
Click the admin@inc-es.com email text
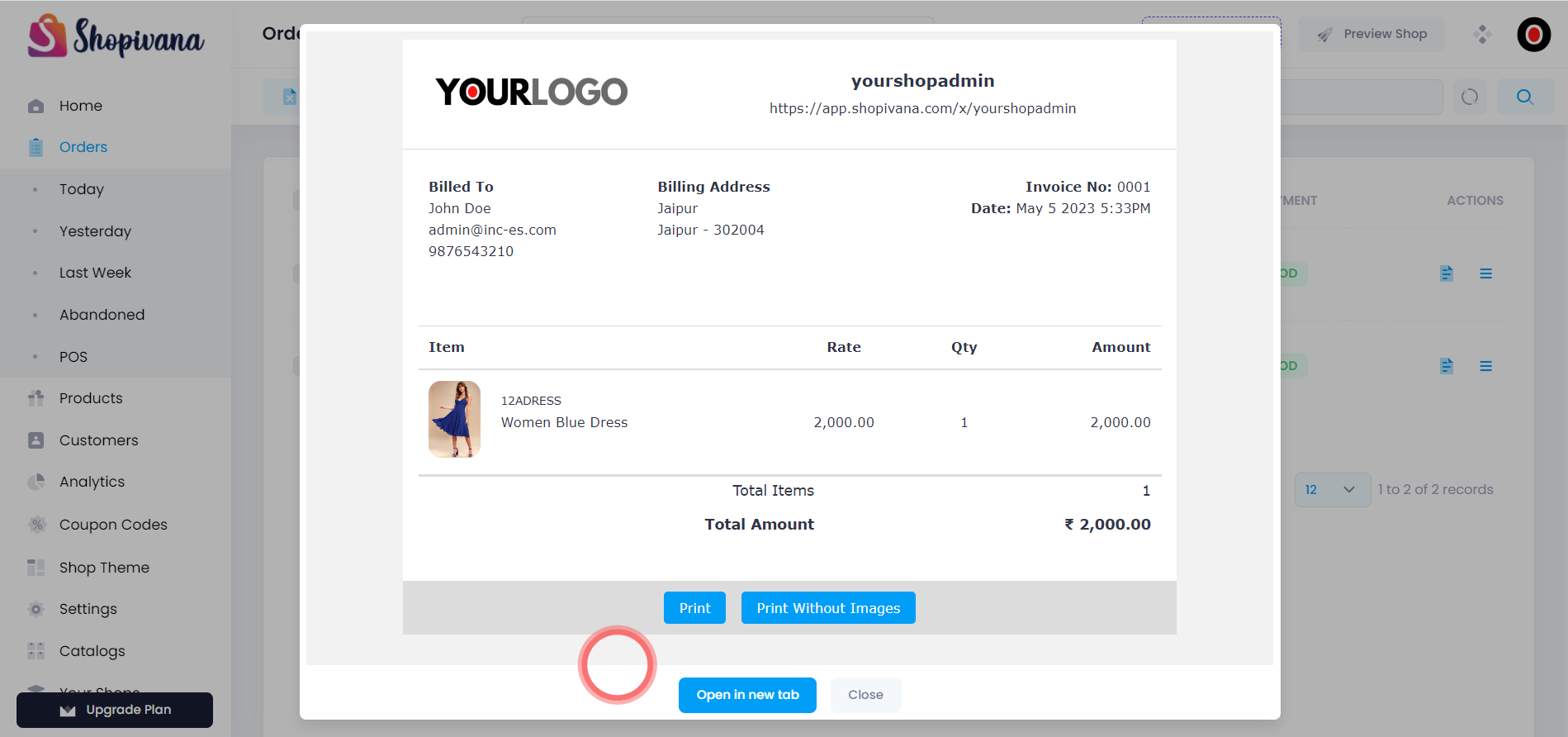click(x=492, y=230)
